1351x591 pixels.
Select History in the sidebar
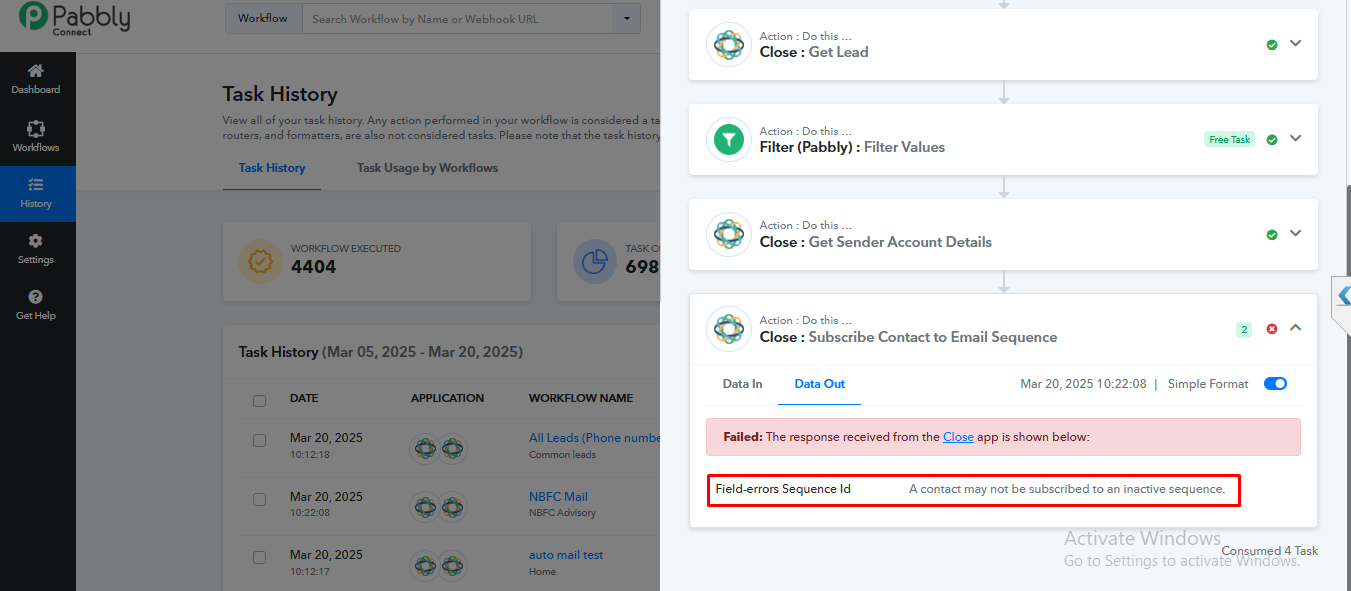tap(36, 193)
